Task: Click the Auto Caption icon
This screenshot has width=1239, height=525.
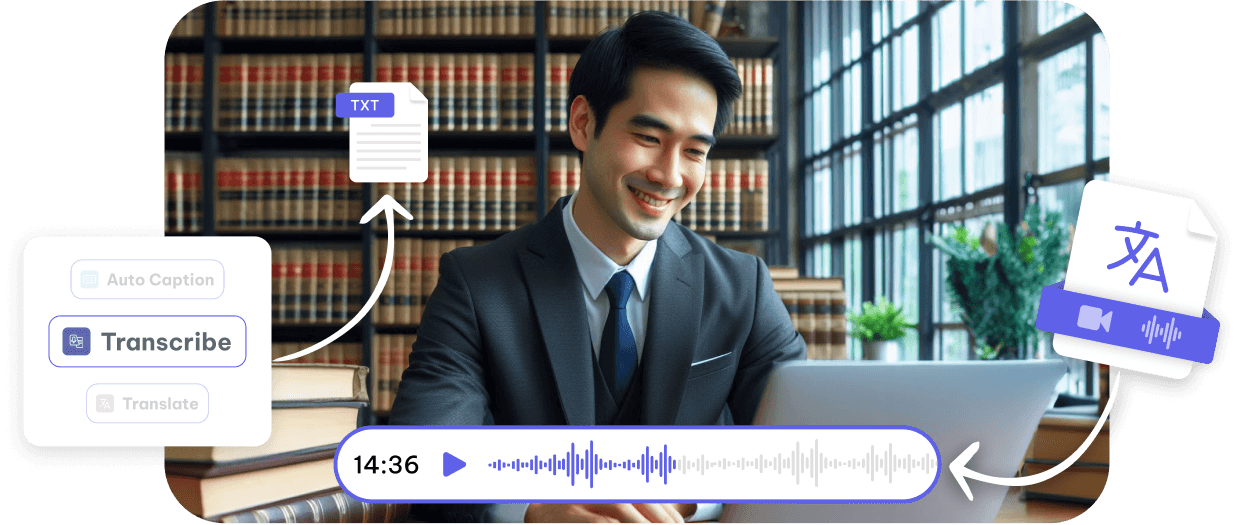Action: click(89, 280)
